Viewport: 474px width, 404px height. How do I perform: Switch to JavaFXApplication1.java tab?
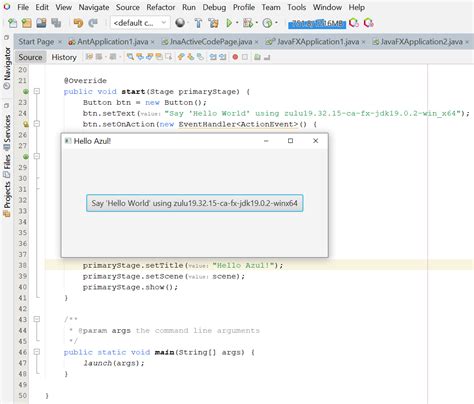[314, 42]
